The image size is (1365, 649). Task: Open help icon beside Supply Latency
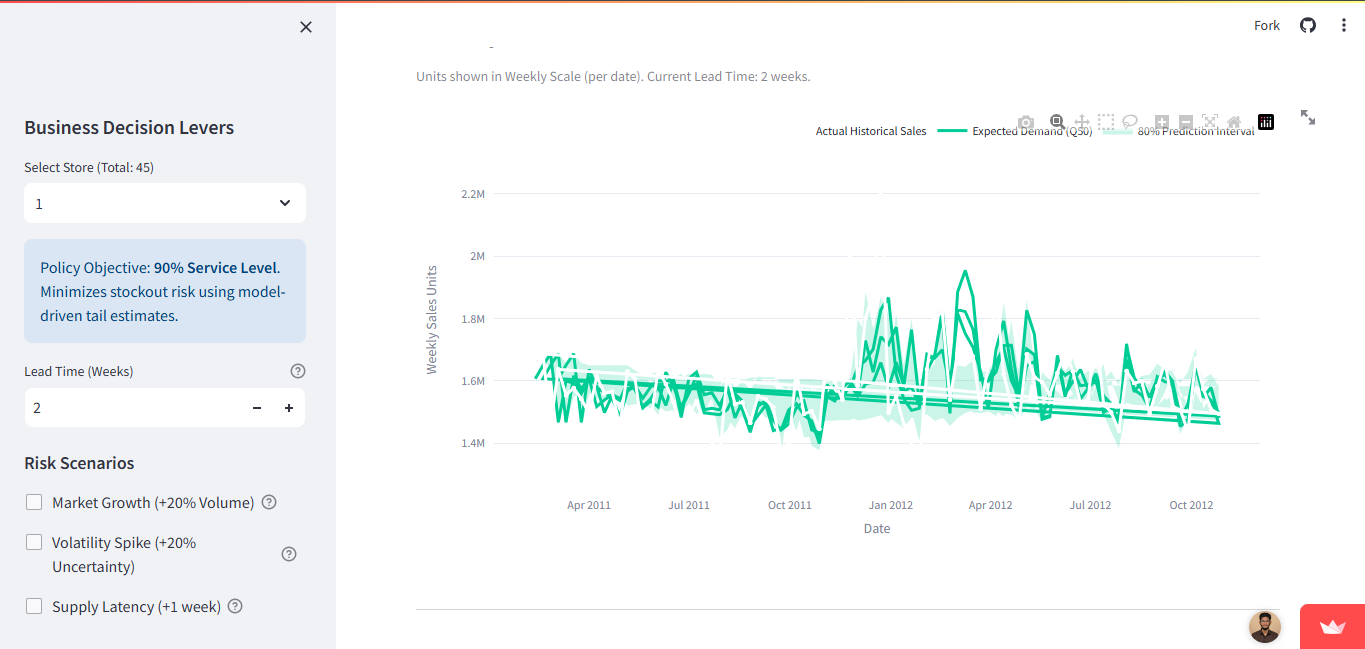point(235,606)
